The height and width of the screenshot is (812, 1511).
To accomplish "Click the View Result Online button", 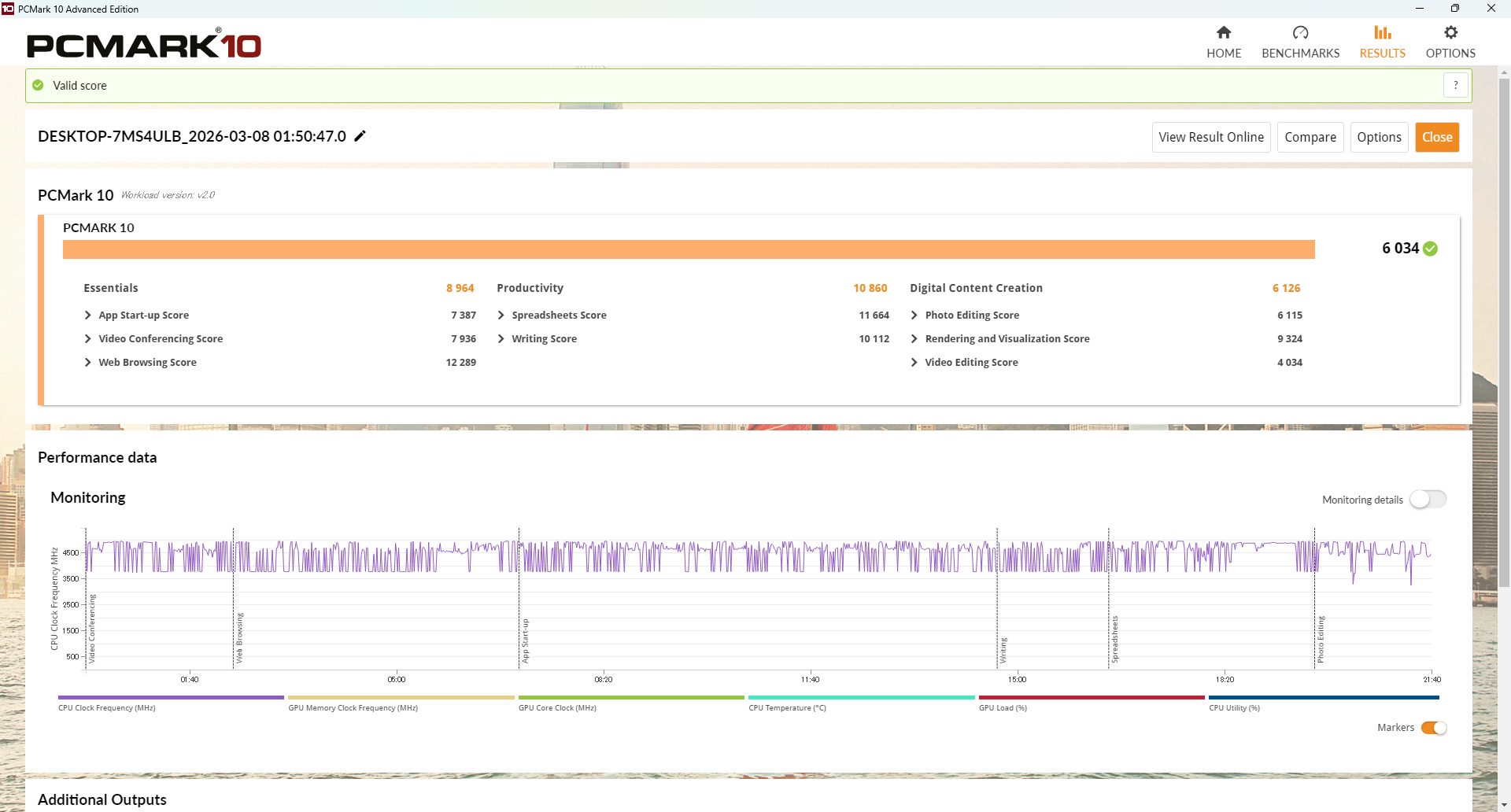I will (1210, 137).
